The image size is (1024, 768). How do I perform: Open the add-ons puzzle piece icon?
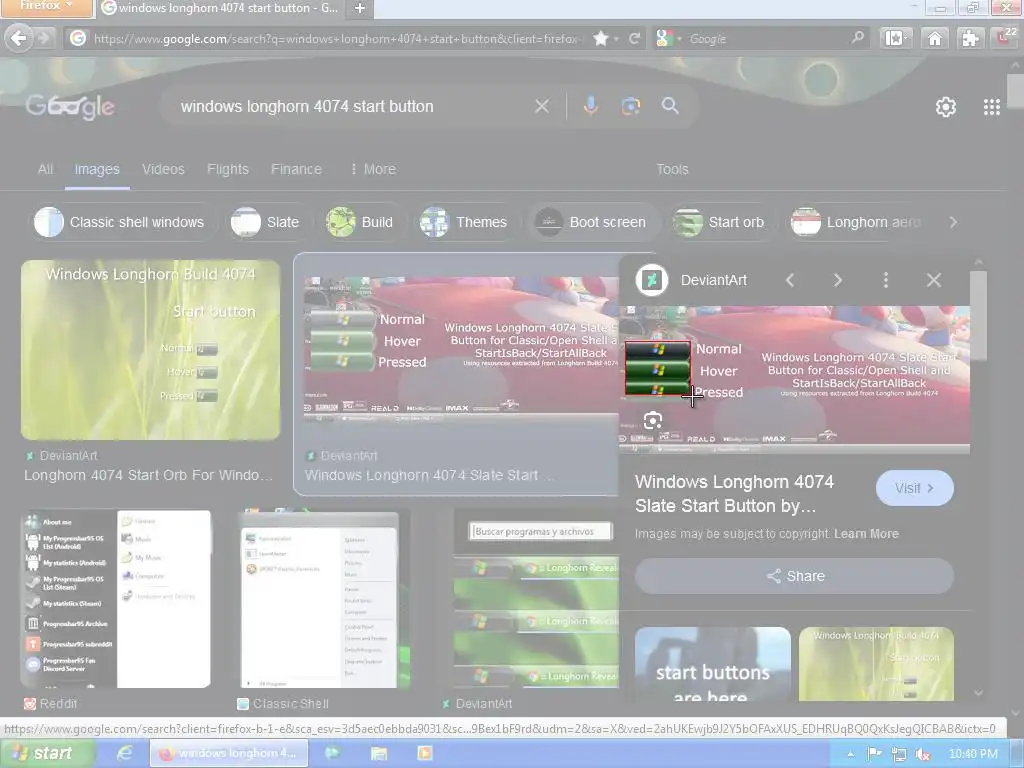tap(970, 39)
